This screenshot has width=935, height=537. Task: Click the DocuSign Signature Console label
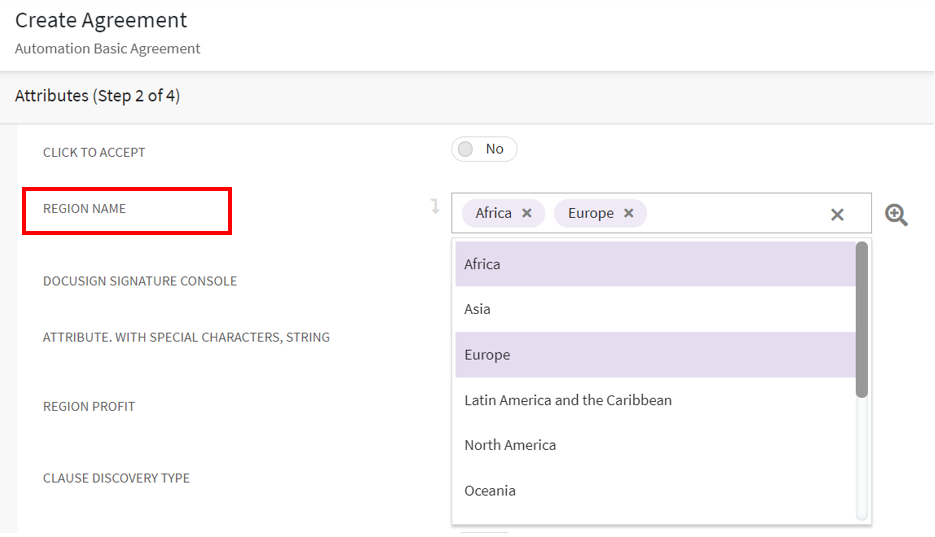coord(140,281)
